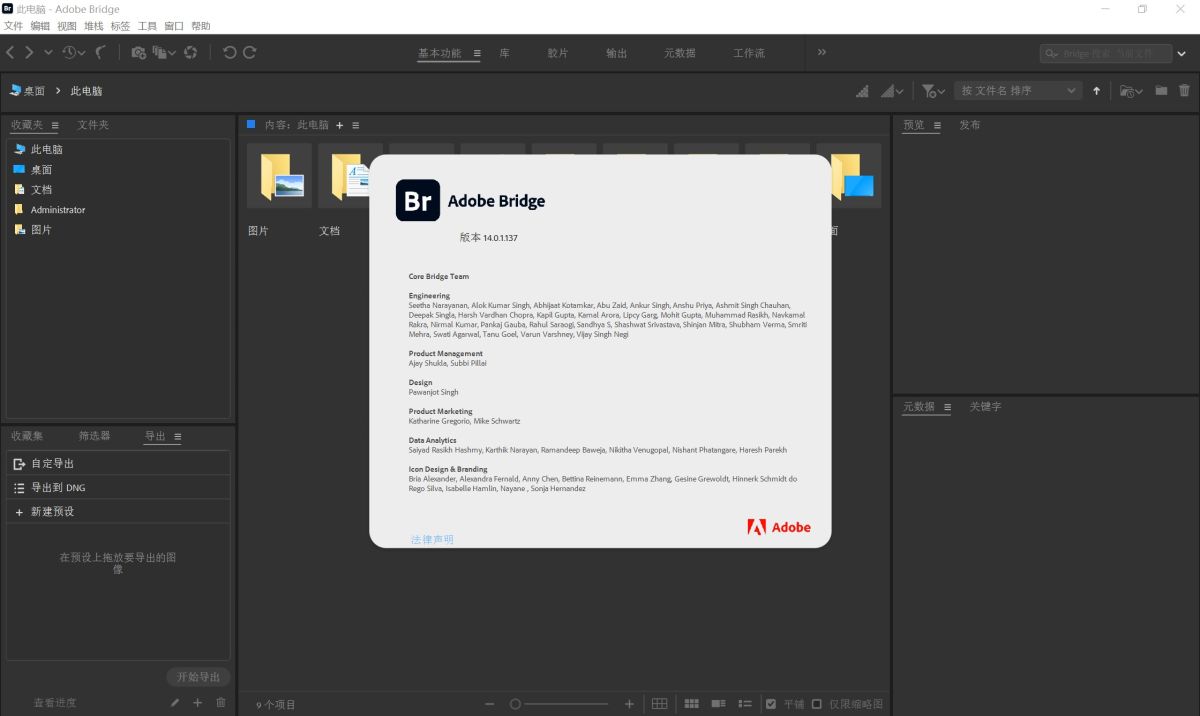This screenshot has width=1200, height=716.
Task: Rotate 90° counterclockwise icon
Action: click(x=230, y=53)
